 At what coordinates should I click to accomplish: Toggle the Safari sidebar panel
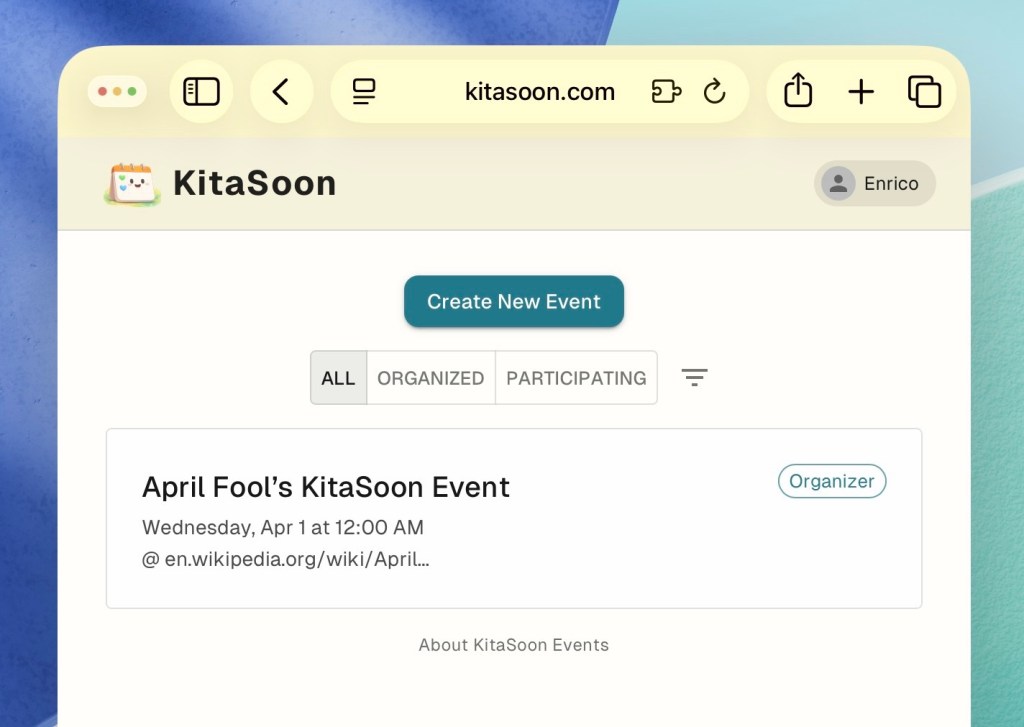click(x=201, y=92)
